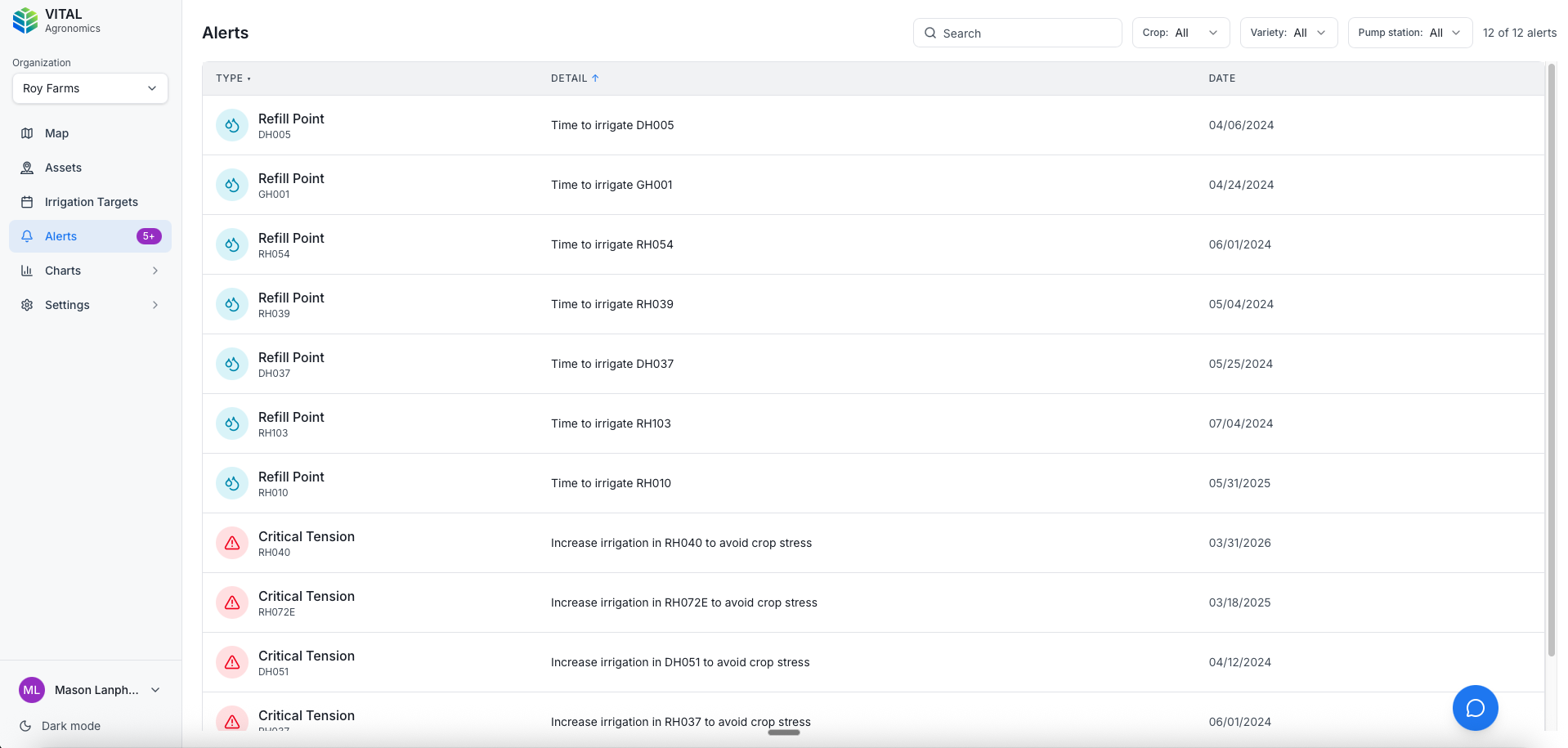
Task: Open Mason Lanph user account menu
Action: [x=92, y=689]
